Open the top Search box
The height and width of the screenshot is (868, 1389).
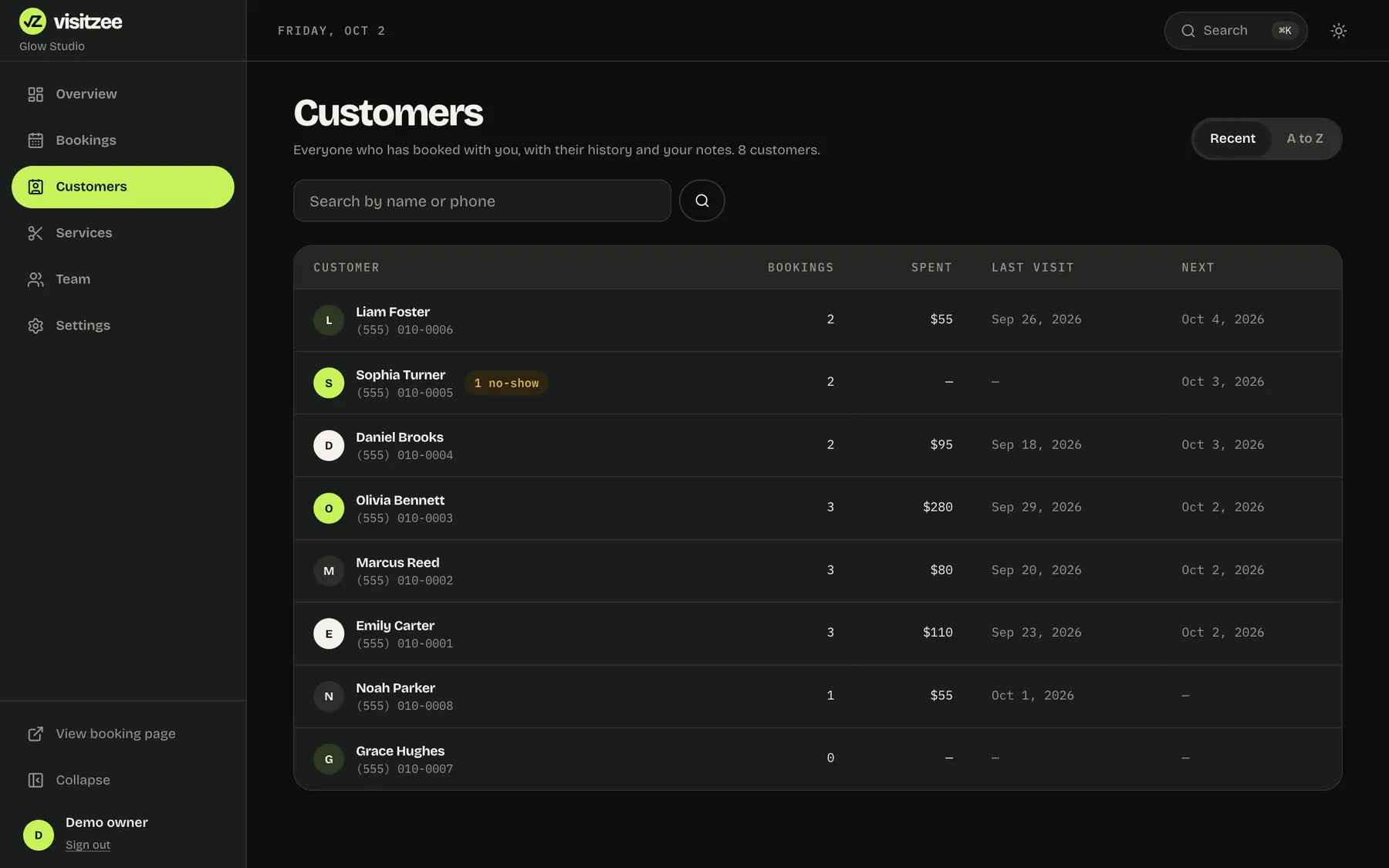(x=1235, y=31)
